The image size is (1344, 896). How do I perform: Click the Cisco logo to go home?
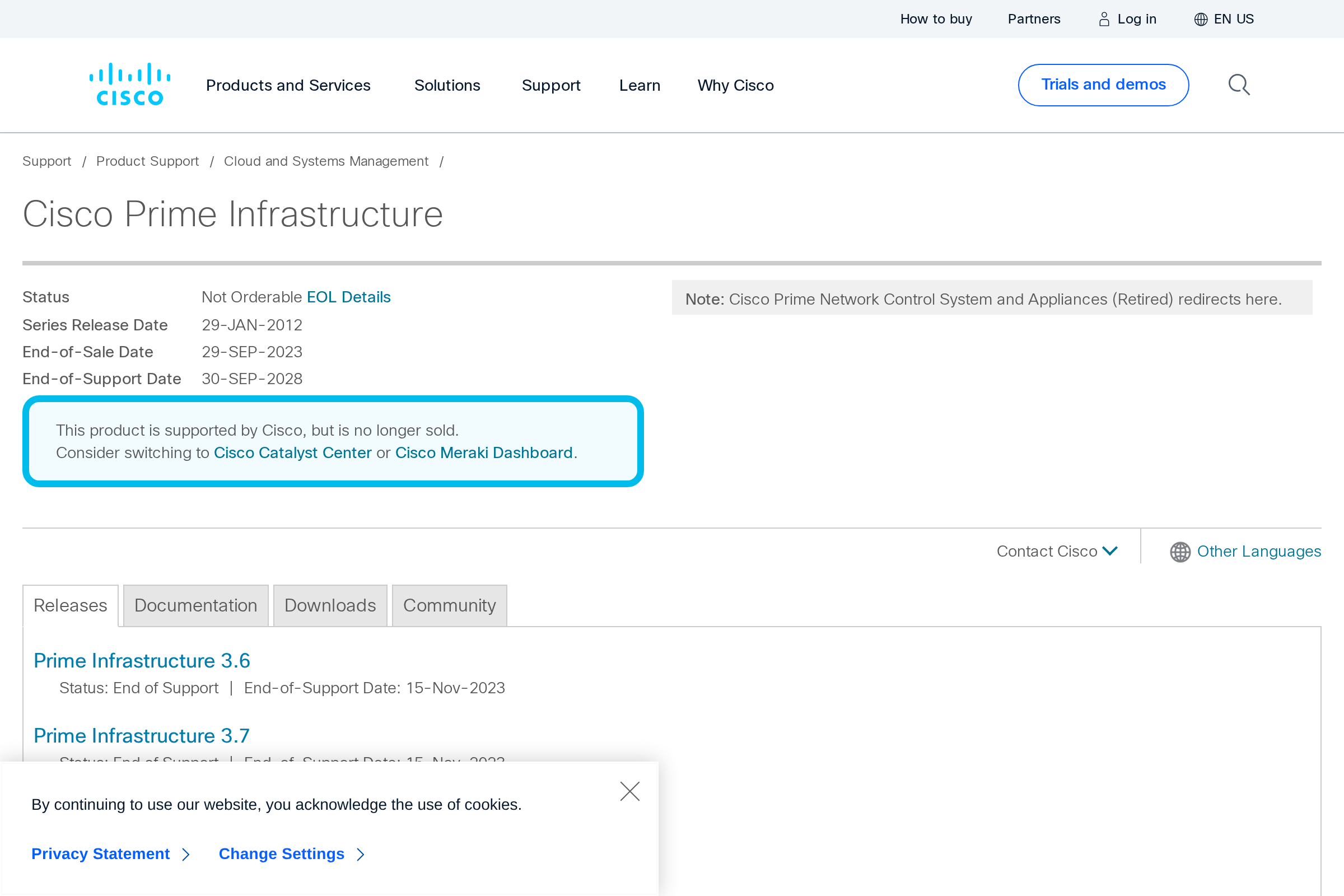point(129,83)
